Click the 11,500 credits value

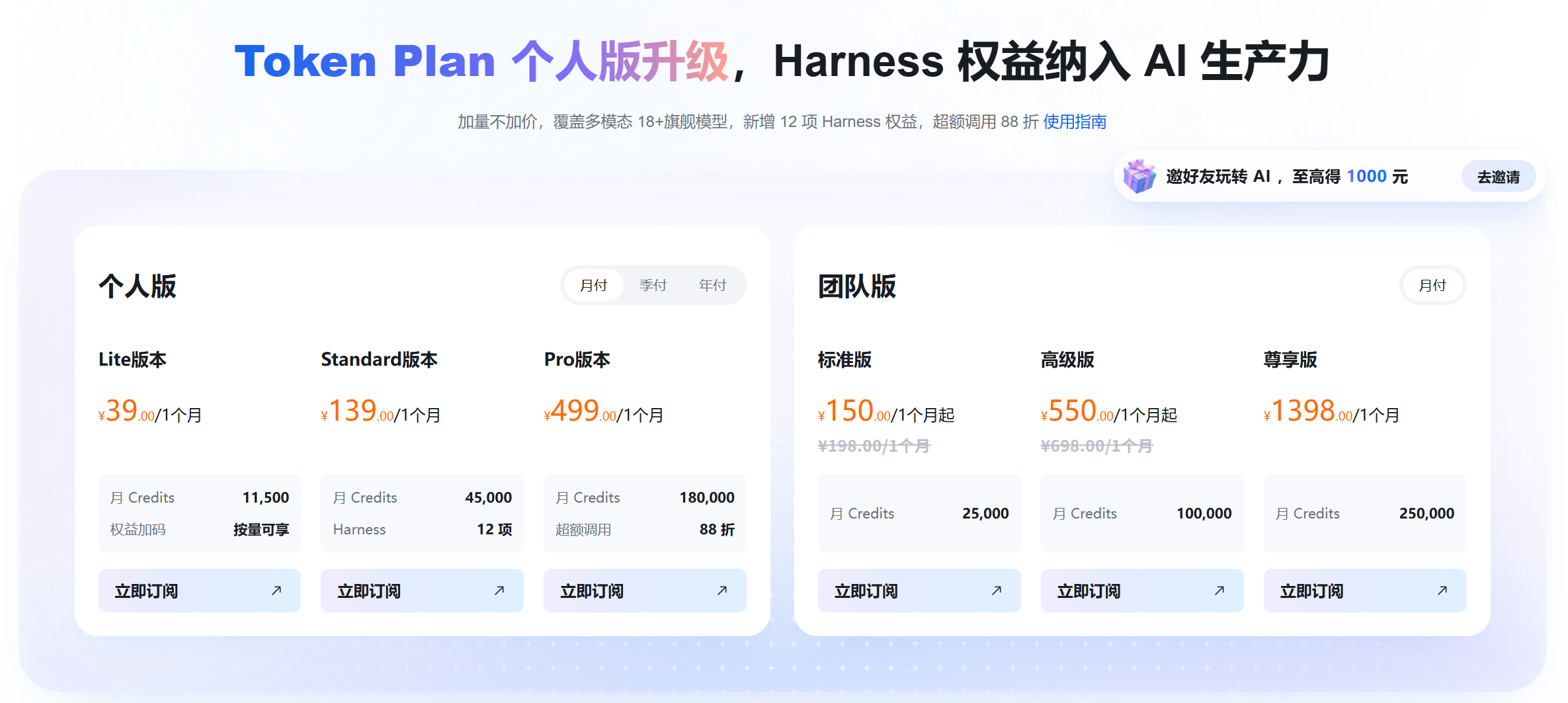point(266,497)
